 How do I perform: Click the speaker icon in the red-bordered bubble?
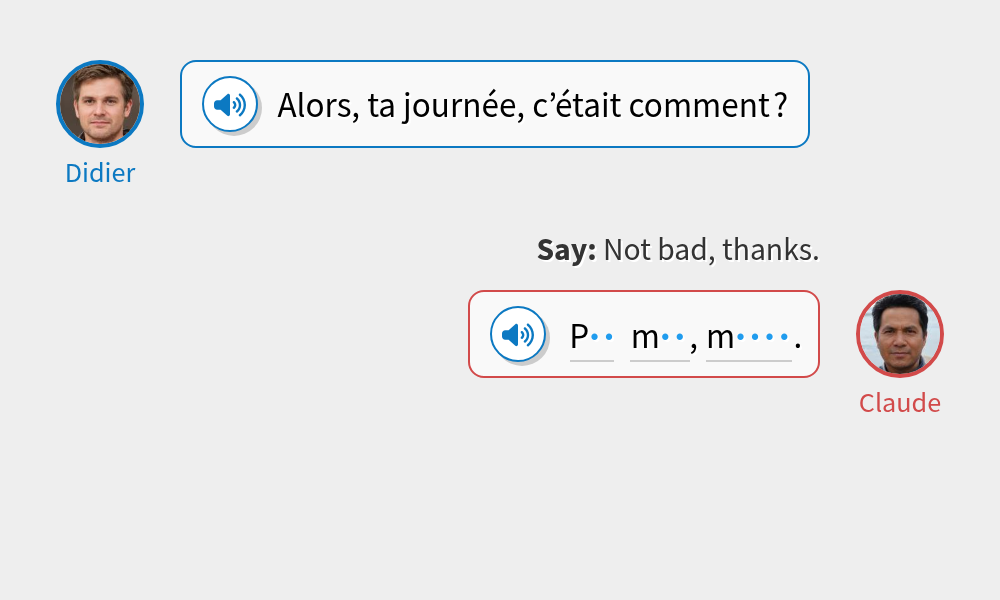[516, 334]
